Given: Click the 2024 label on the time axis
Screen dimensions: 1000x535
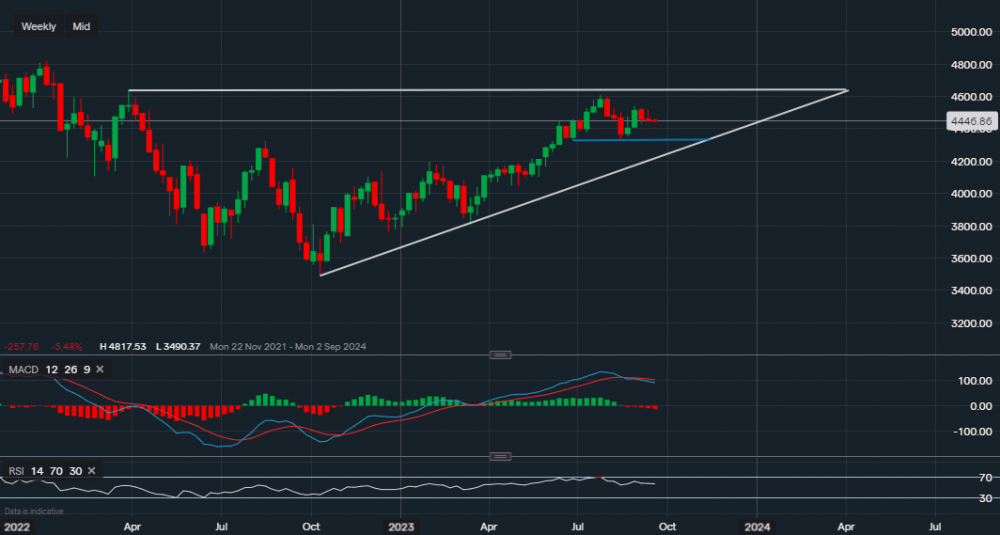Looking at the screenshot, I should click(757, 525).
